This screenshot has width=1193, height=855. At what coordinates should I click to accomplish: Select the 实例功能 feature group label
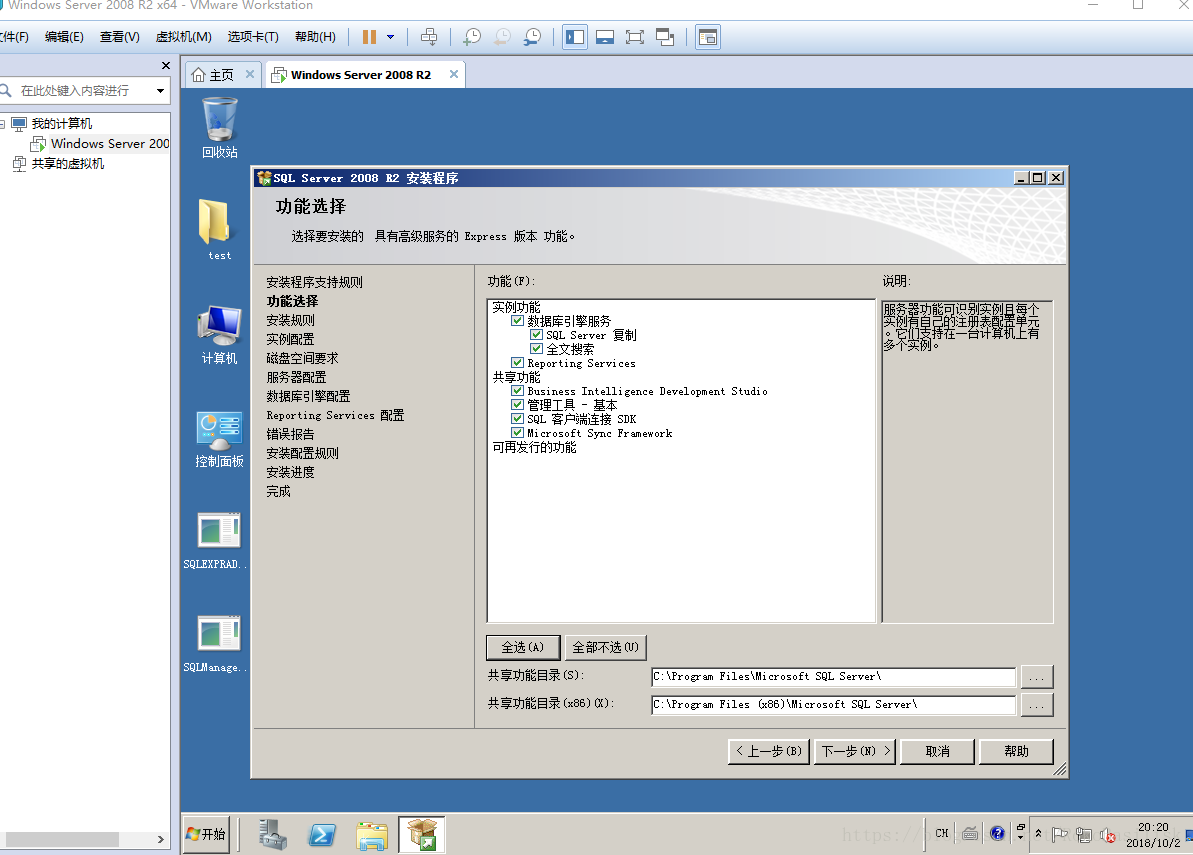(516, 307)
